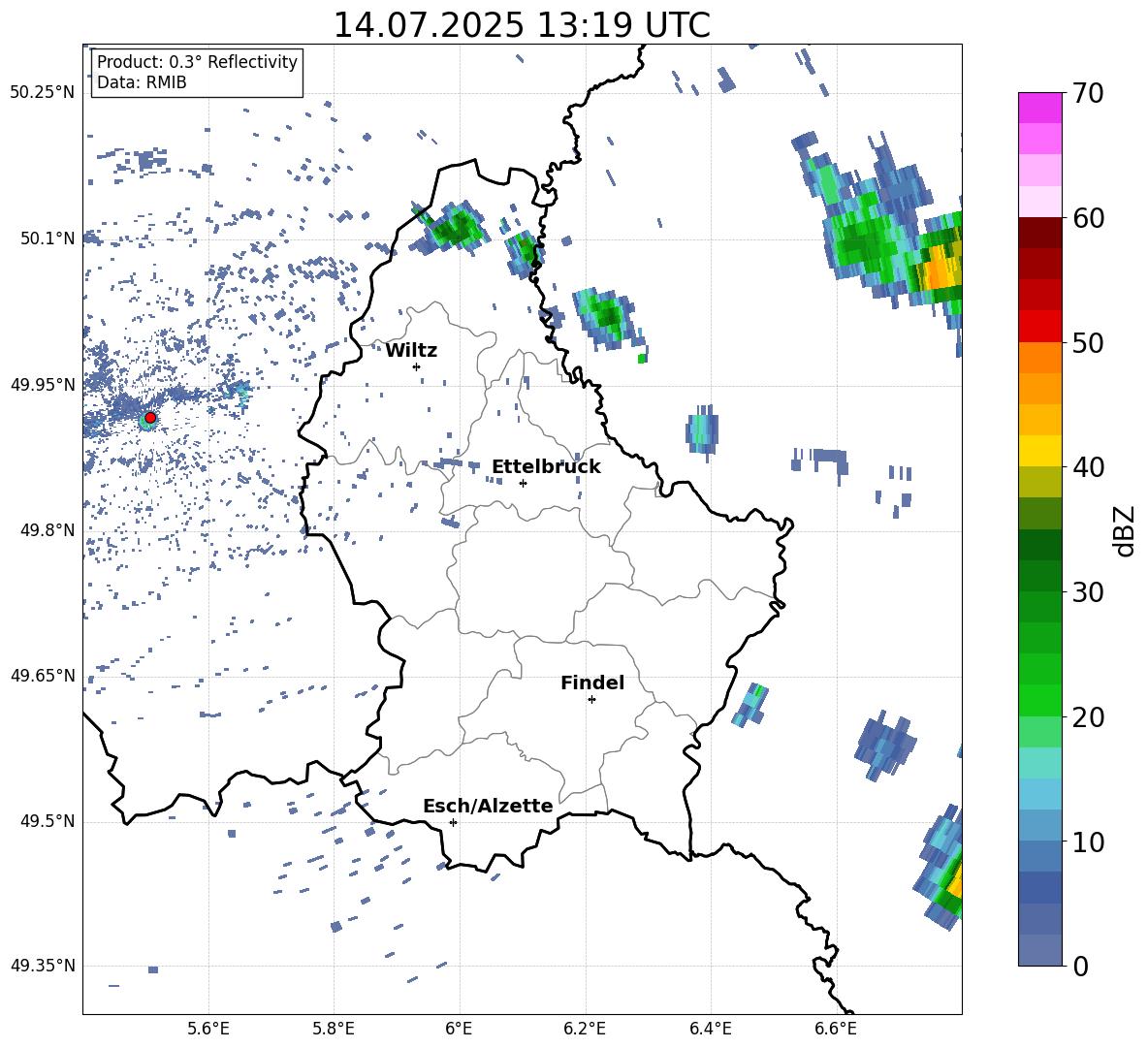This screenshot has height=1048, width=1148.
Task: Click the dark maroon colorbar swatch below 60
Action: (x=1039, y=234)
